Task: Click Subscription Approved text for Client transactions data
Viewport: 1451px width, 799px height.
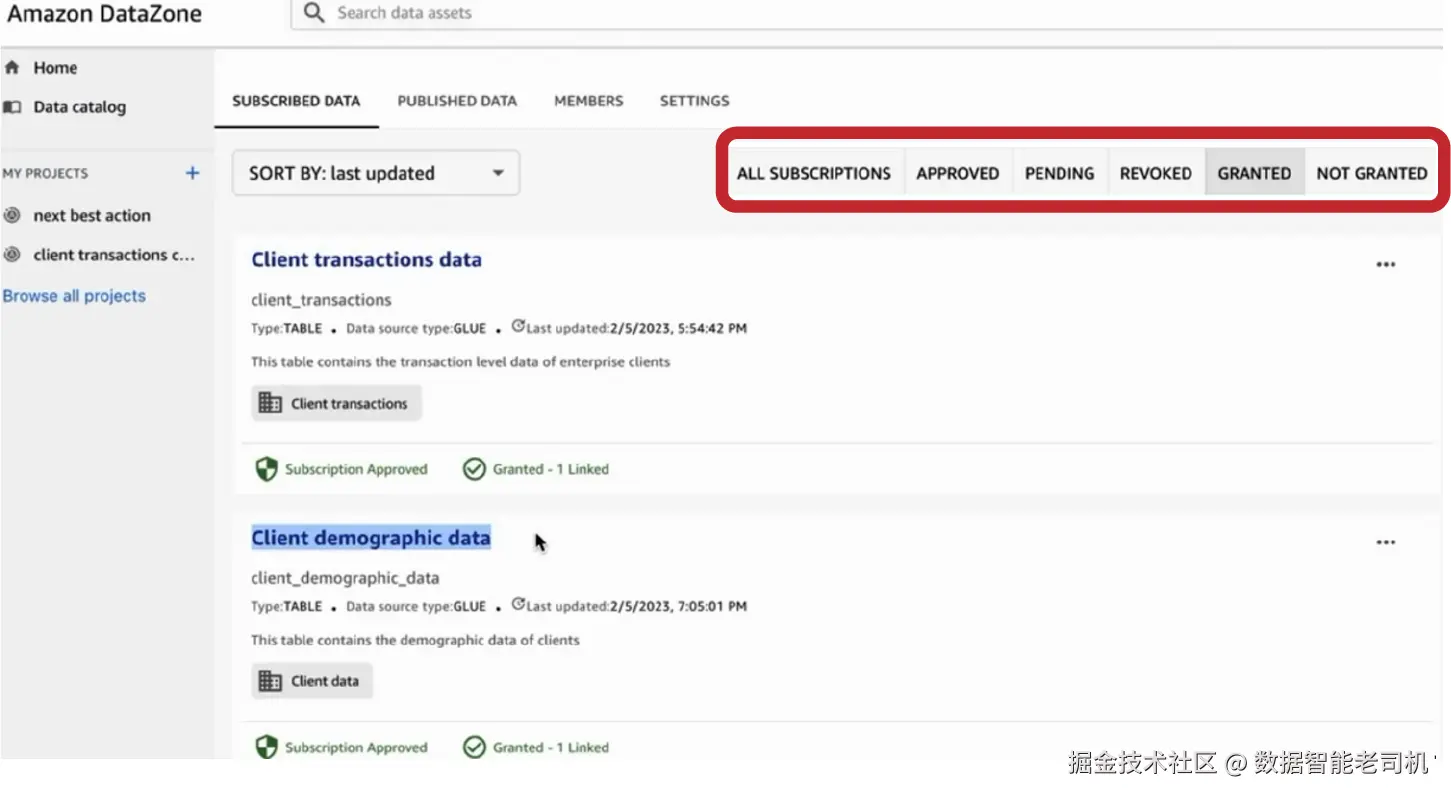Action: point(356,469)
